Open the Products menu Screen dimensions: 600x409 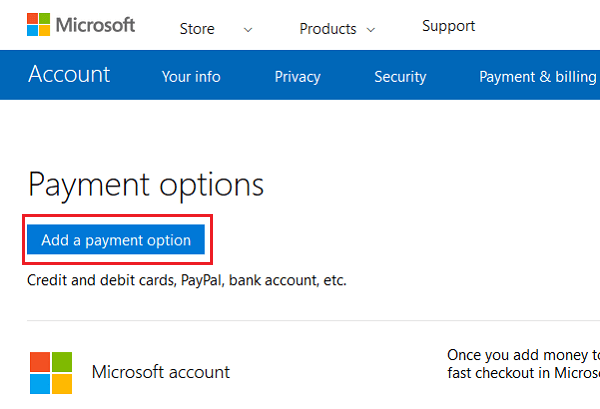[x=328, y=29]
